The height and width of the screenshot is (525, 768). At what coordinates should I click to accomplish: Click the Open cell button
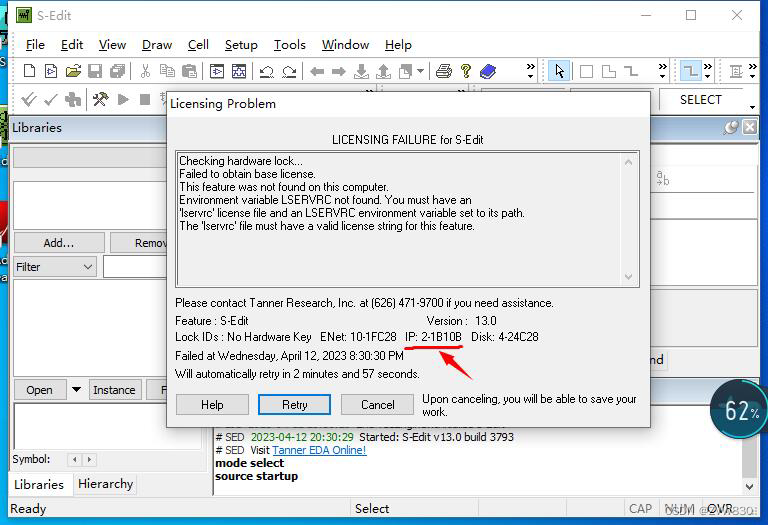tap(39, 390)
